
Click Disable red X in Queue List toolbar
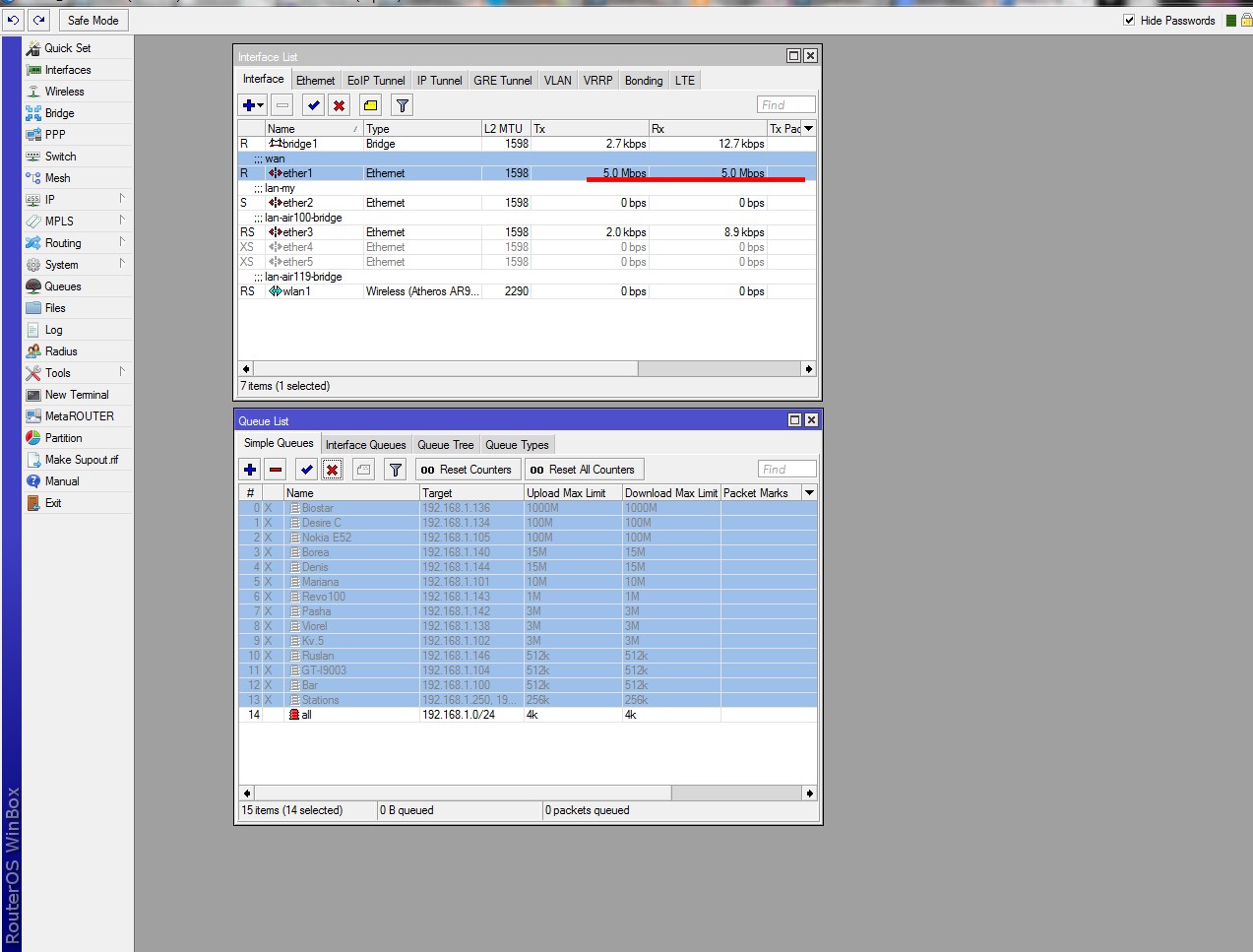coord(332,470)
